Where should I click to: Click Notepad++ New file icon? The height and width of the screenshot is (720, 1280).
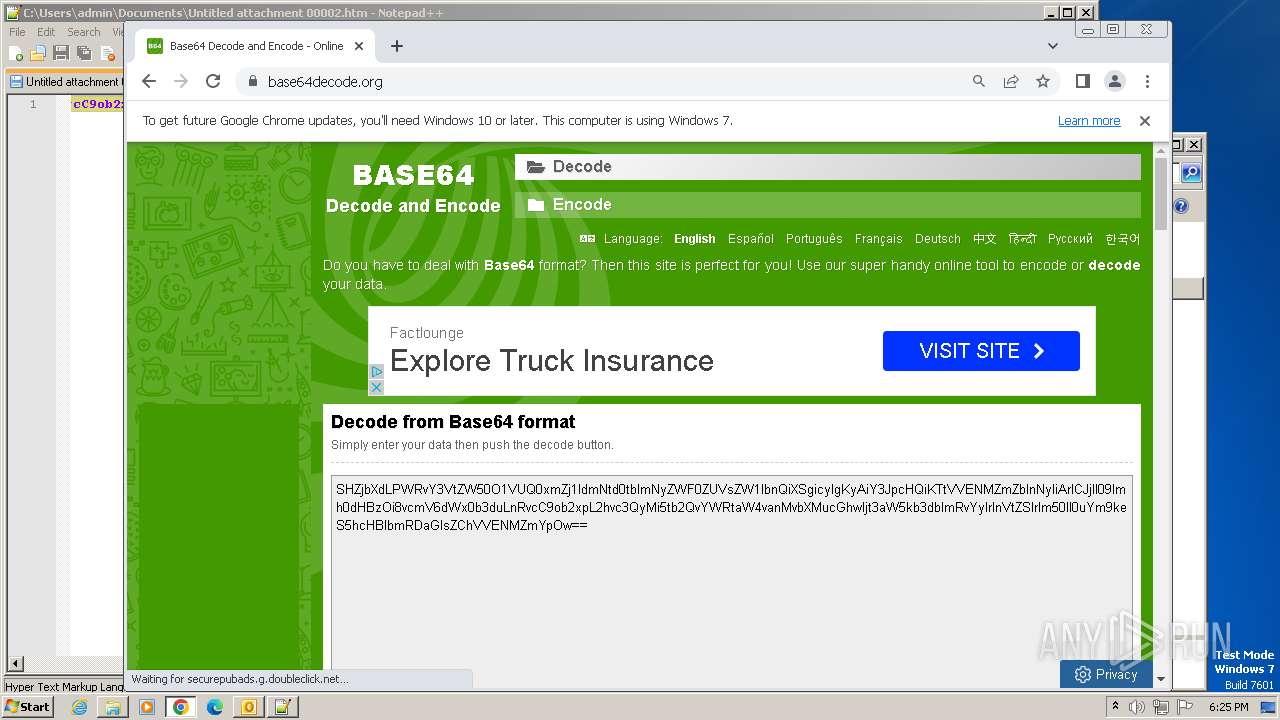tap(16, 53)
